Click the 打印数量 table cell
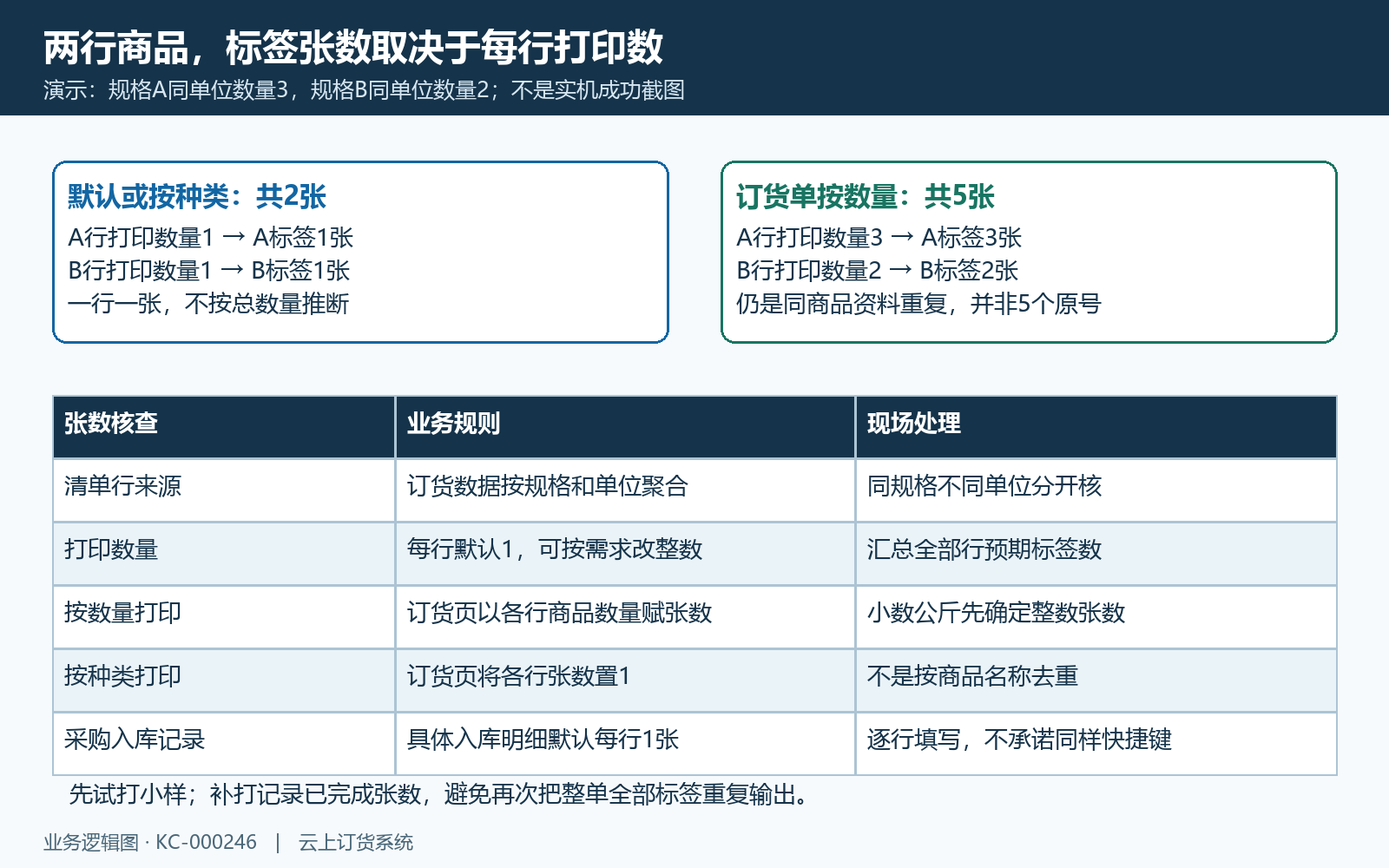 pos(224,553)
